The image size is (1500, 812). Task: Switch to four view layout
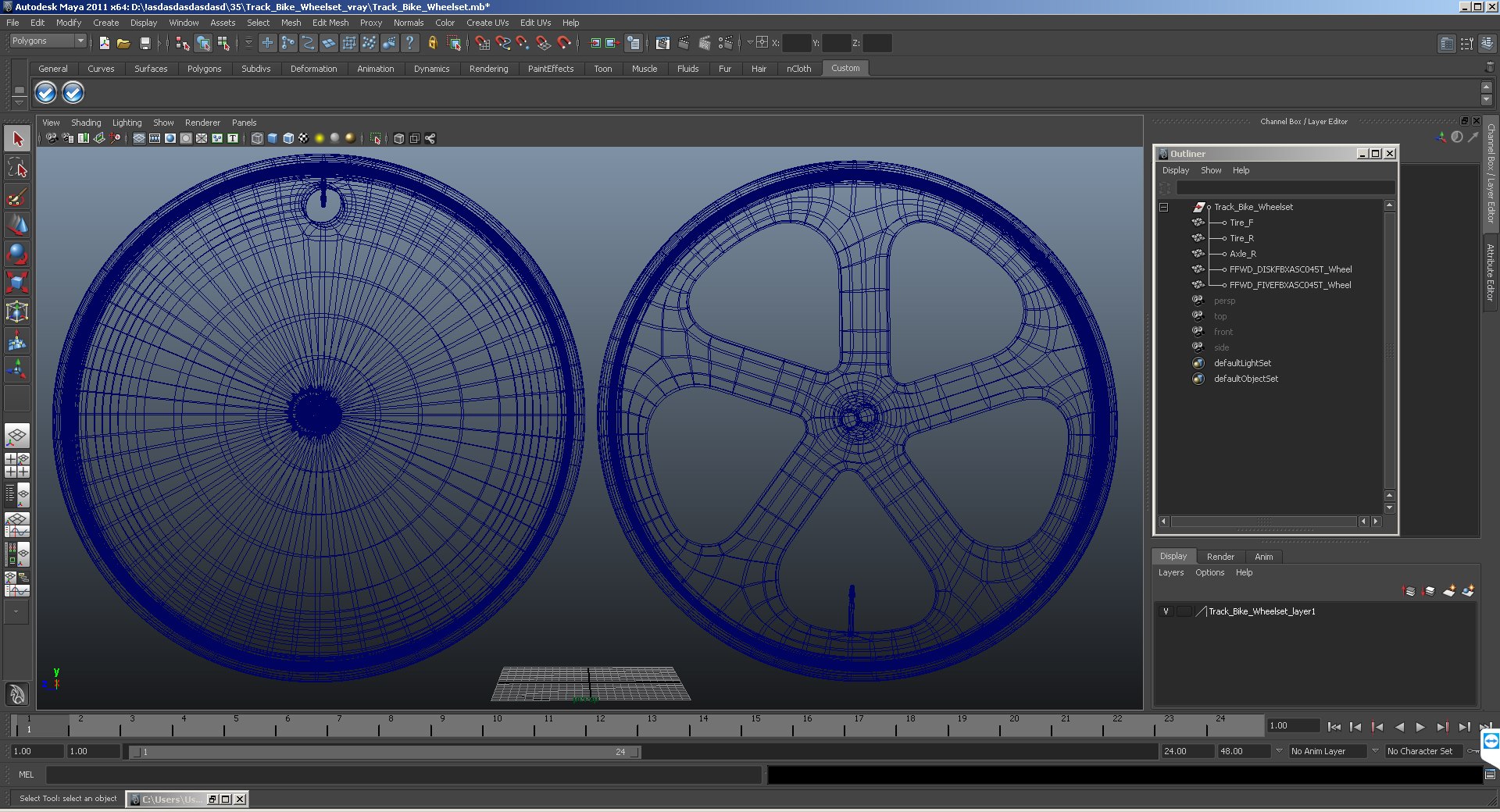(x=17, y=465)
